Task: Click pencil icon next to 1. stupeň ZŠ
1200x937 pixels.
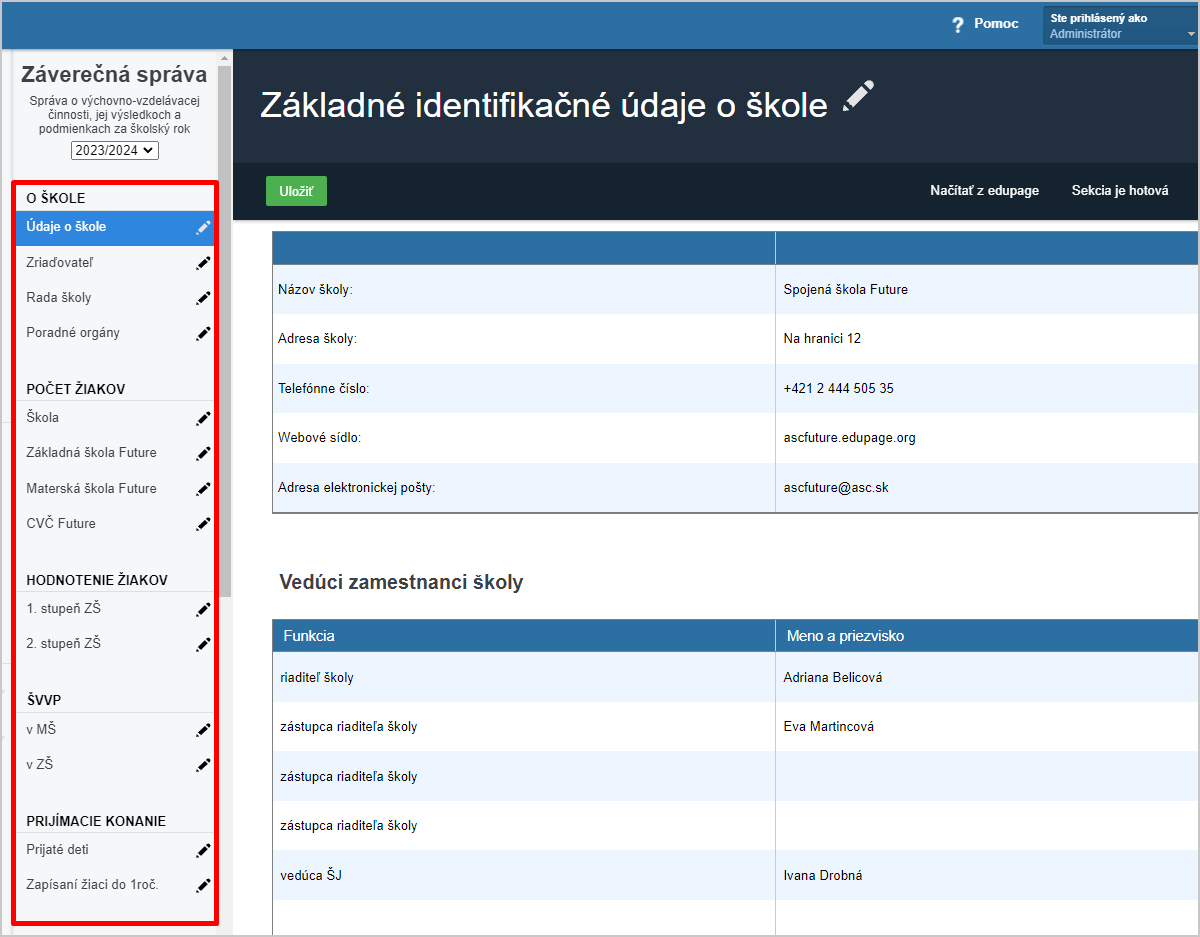Action: coord(203,609)
